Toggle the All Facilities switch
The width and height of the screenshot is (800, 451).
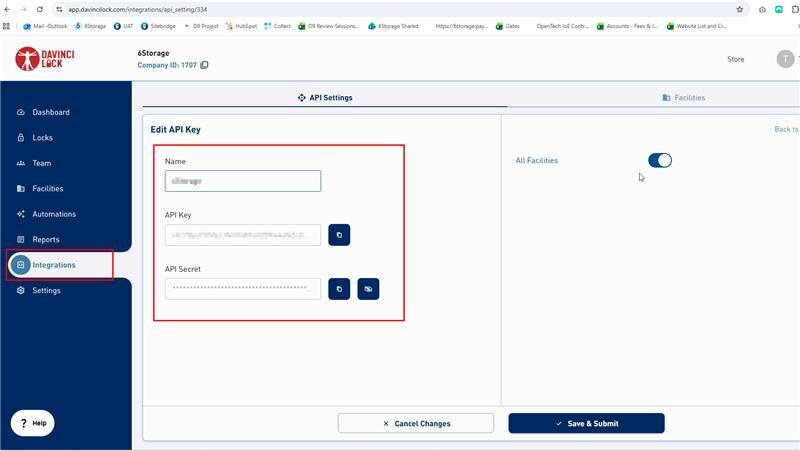[660, 160]
